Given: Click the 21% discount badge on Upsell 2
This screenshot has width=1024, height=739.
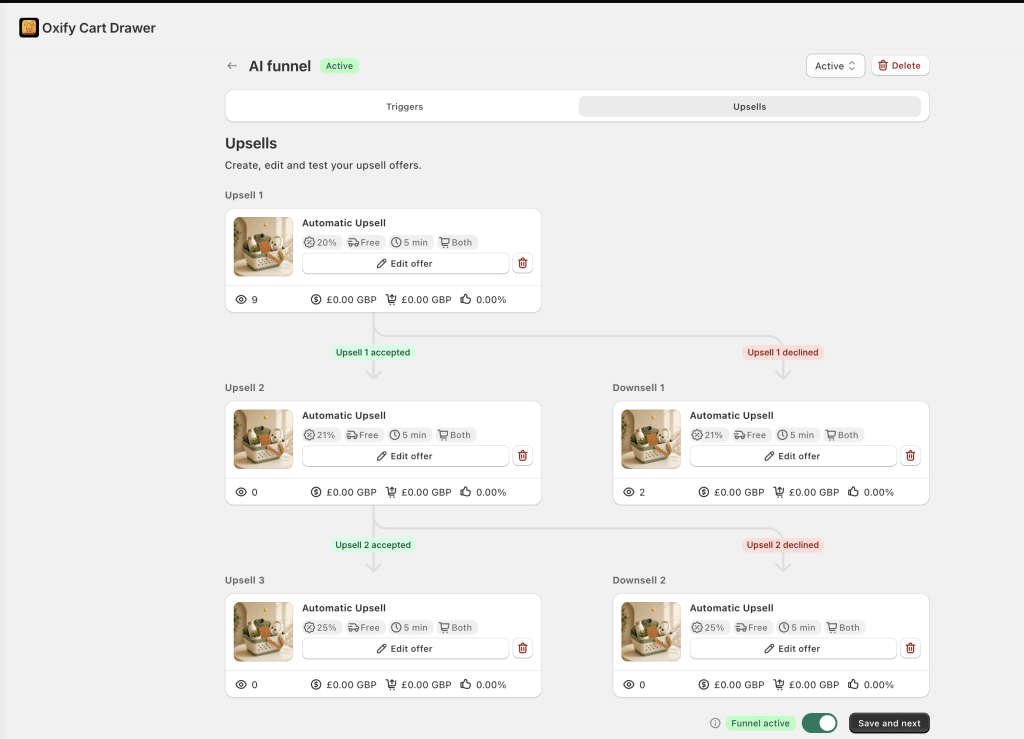Looking at the screenshot, I should (x=321, y=435).
